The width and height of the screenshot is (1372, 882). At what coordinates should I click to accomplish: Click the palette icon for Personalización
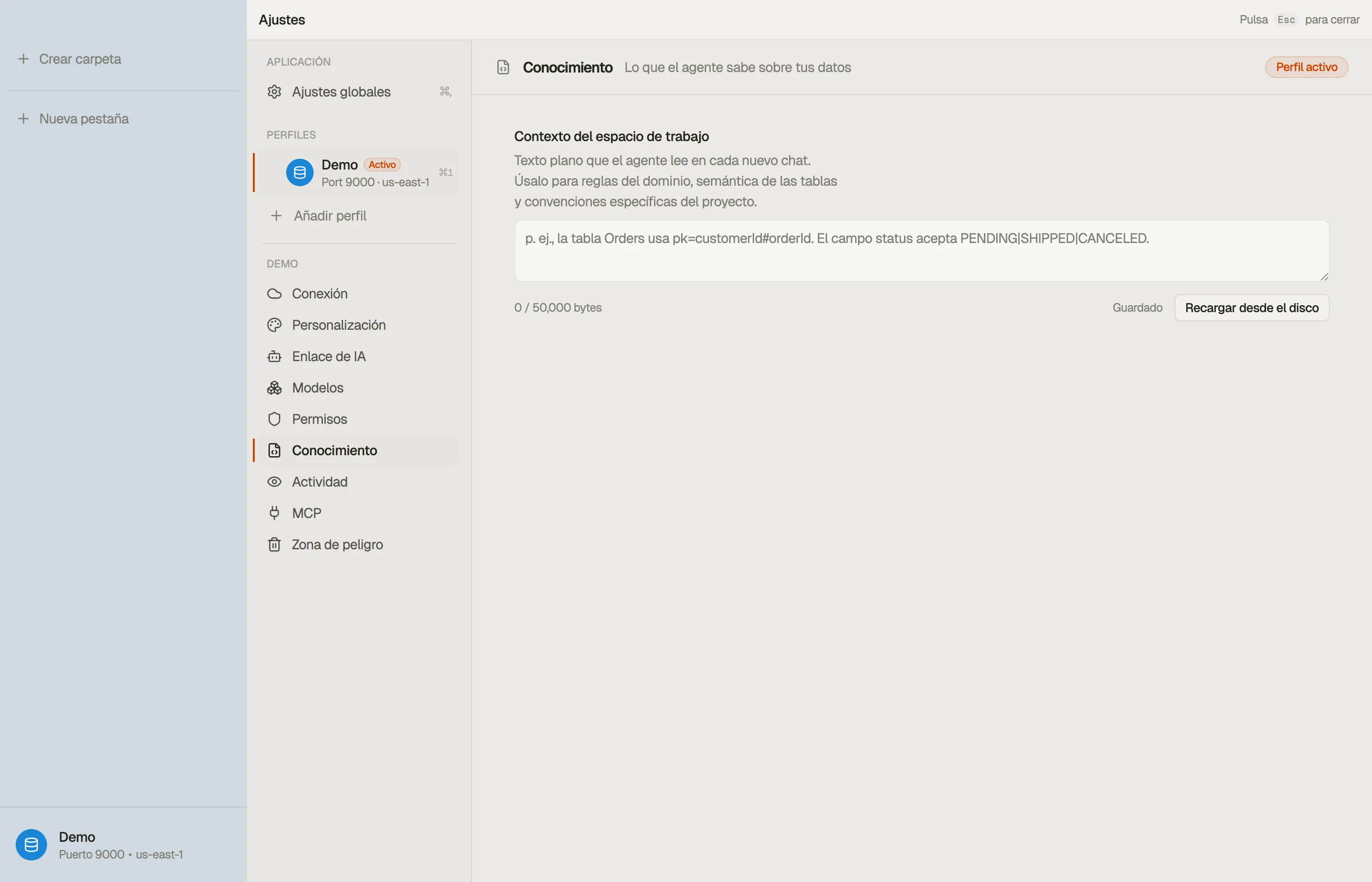[274, 325]
